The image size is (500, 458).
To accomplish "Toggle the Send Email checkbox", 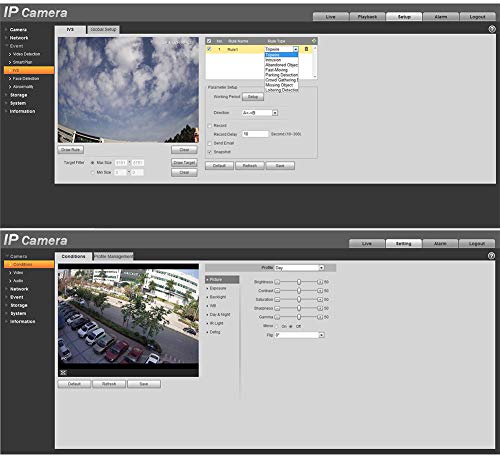I will coord(210,143).
